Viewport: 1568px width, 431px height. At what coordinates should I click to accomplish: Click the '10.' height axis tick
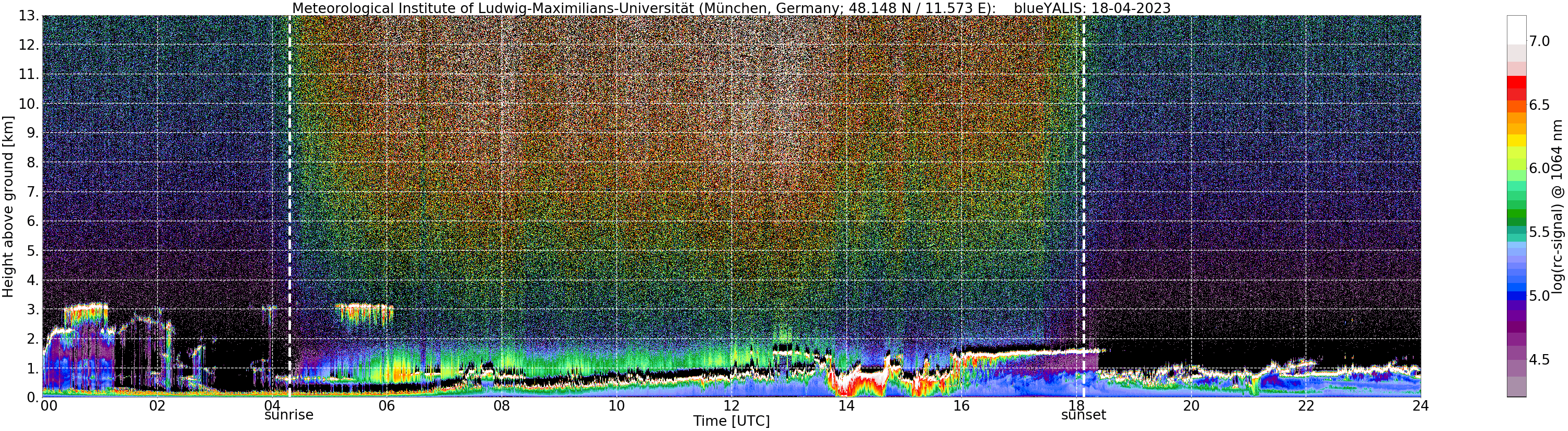click(28, 104)
